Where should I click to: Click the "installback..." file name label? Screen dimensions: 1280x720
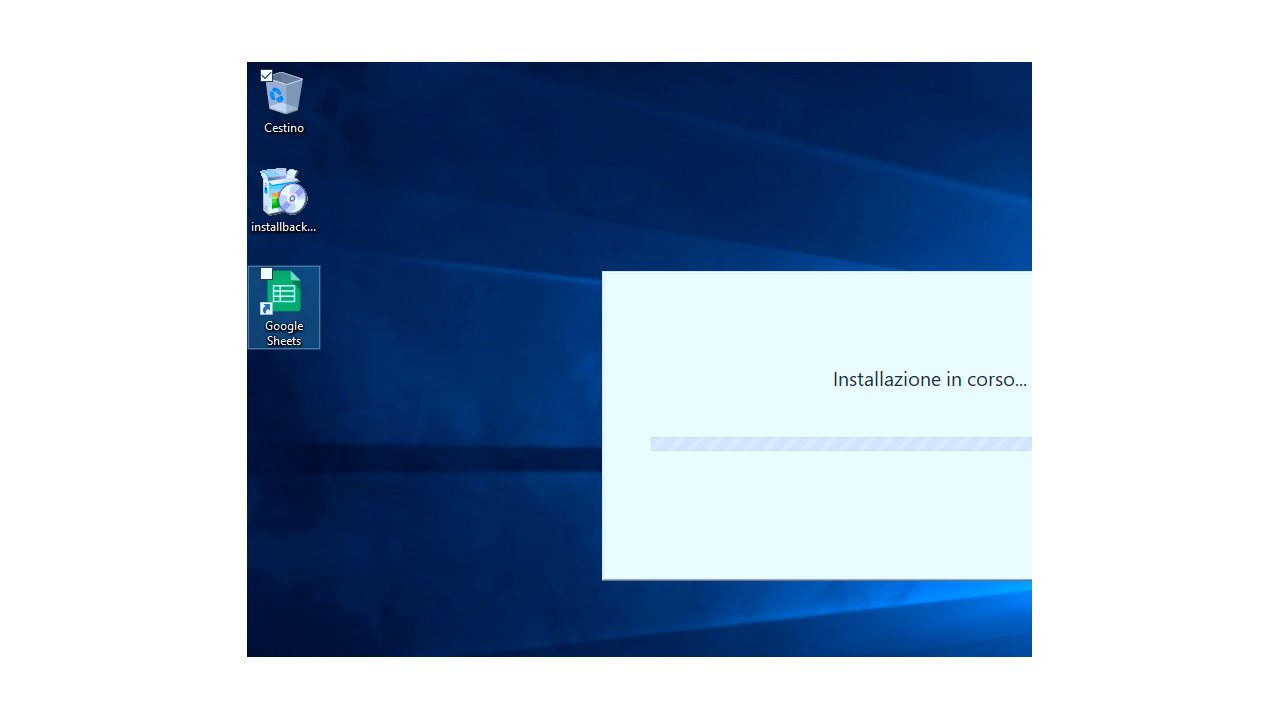[283, 227]
